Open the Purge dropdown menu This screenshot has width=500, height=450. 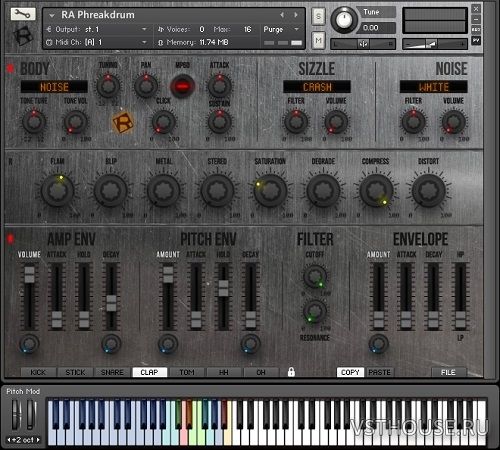281,29
